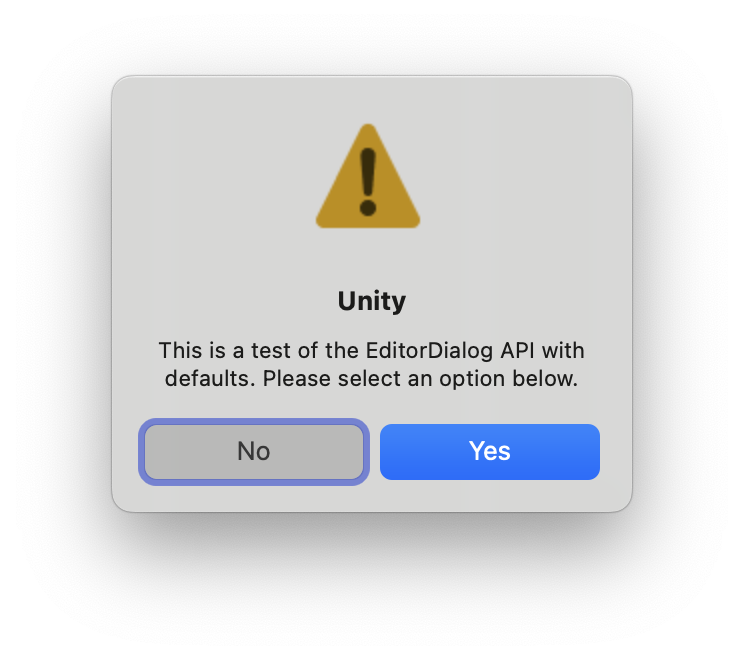Select the focused gray No button

[254, 452]
